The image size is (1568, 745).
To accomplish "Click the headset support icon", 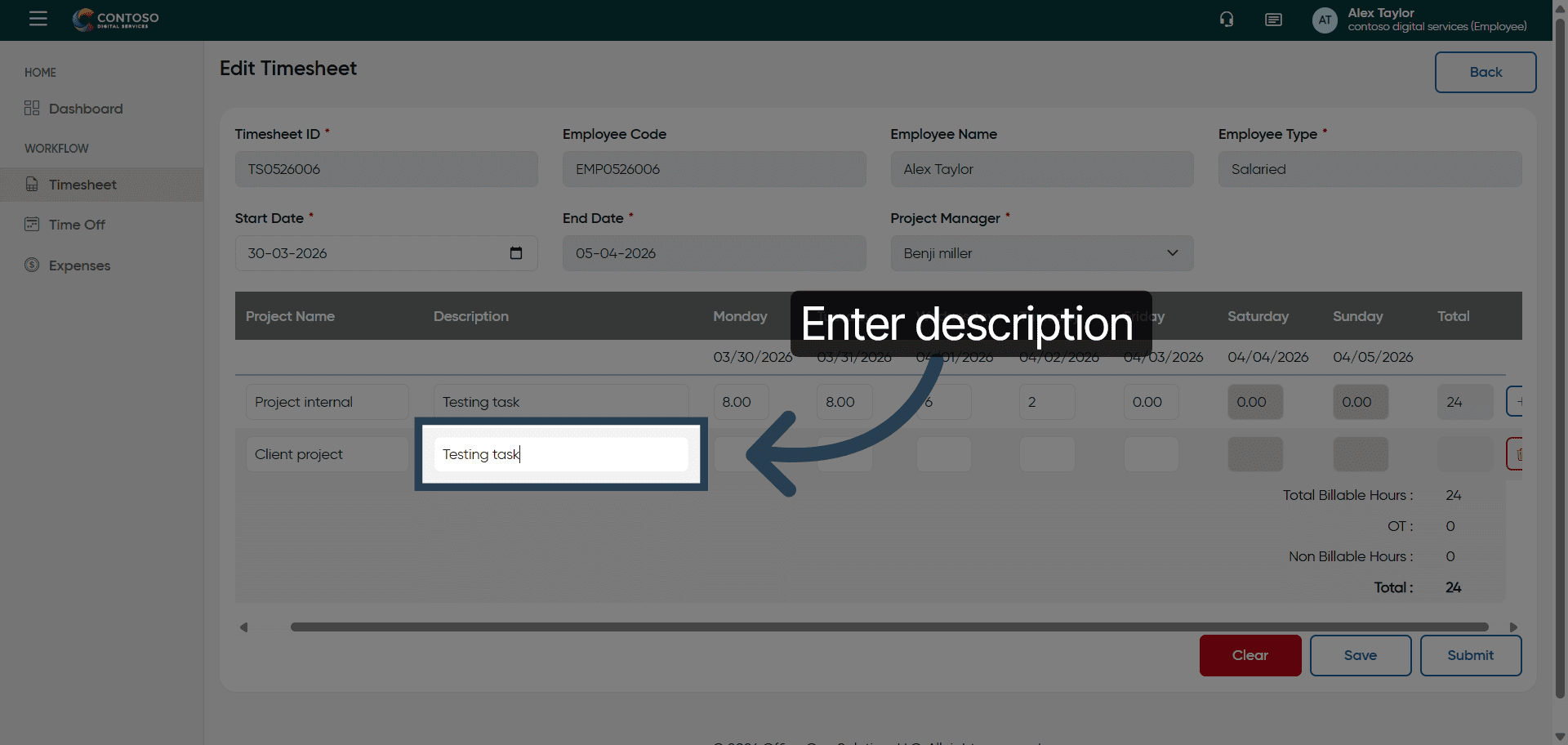I will (1226, 20).
